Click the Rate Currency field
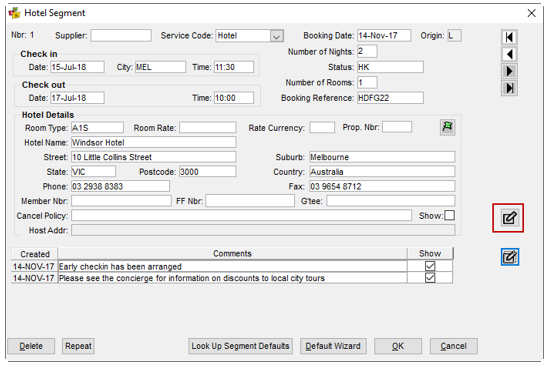 click(x=322, y=128)
